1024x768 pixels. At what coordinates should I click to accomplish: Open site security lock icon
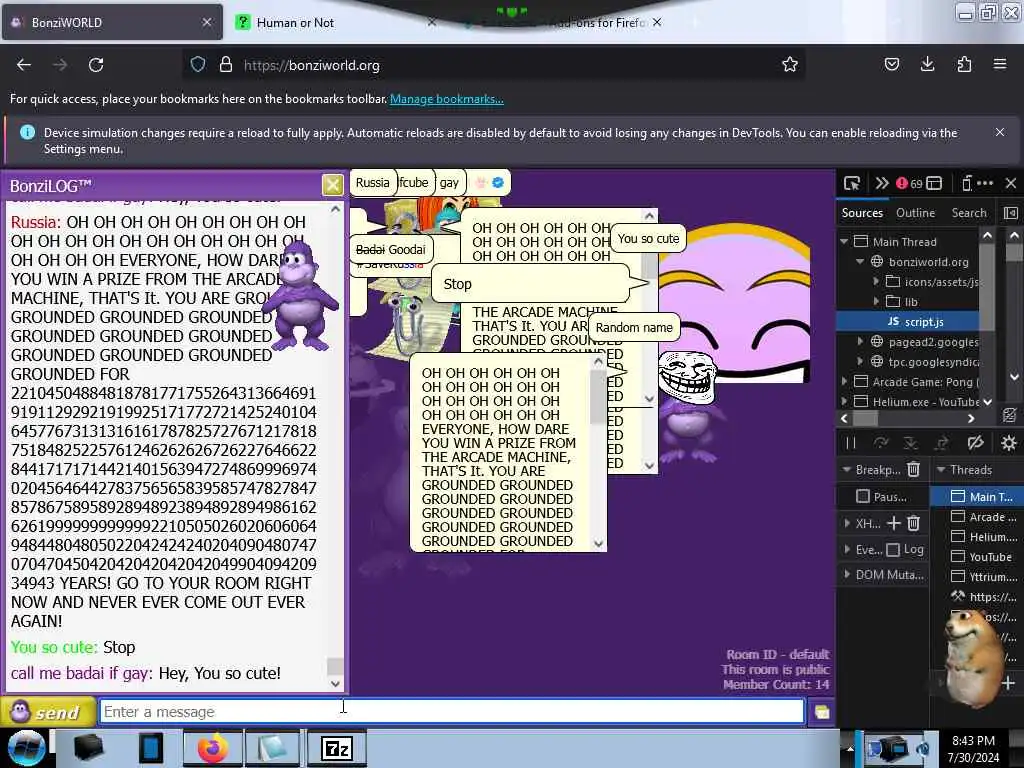(226, 65)
